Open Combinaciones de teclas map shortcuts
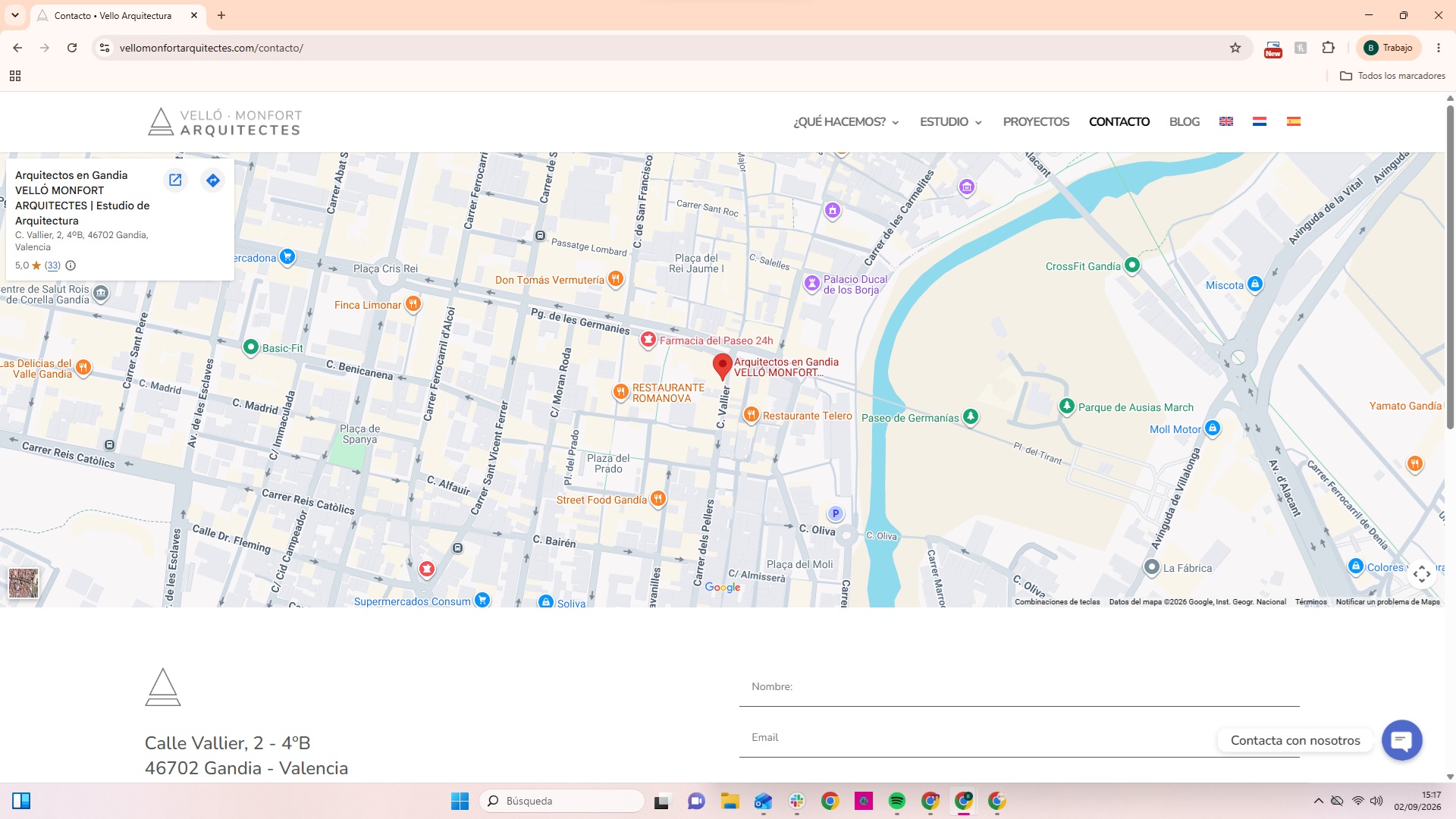The height and width of the screenshot is (819, 1456). pos(1057,602)
